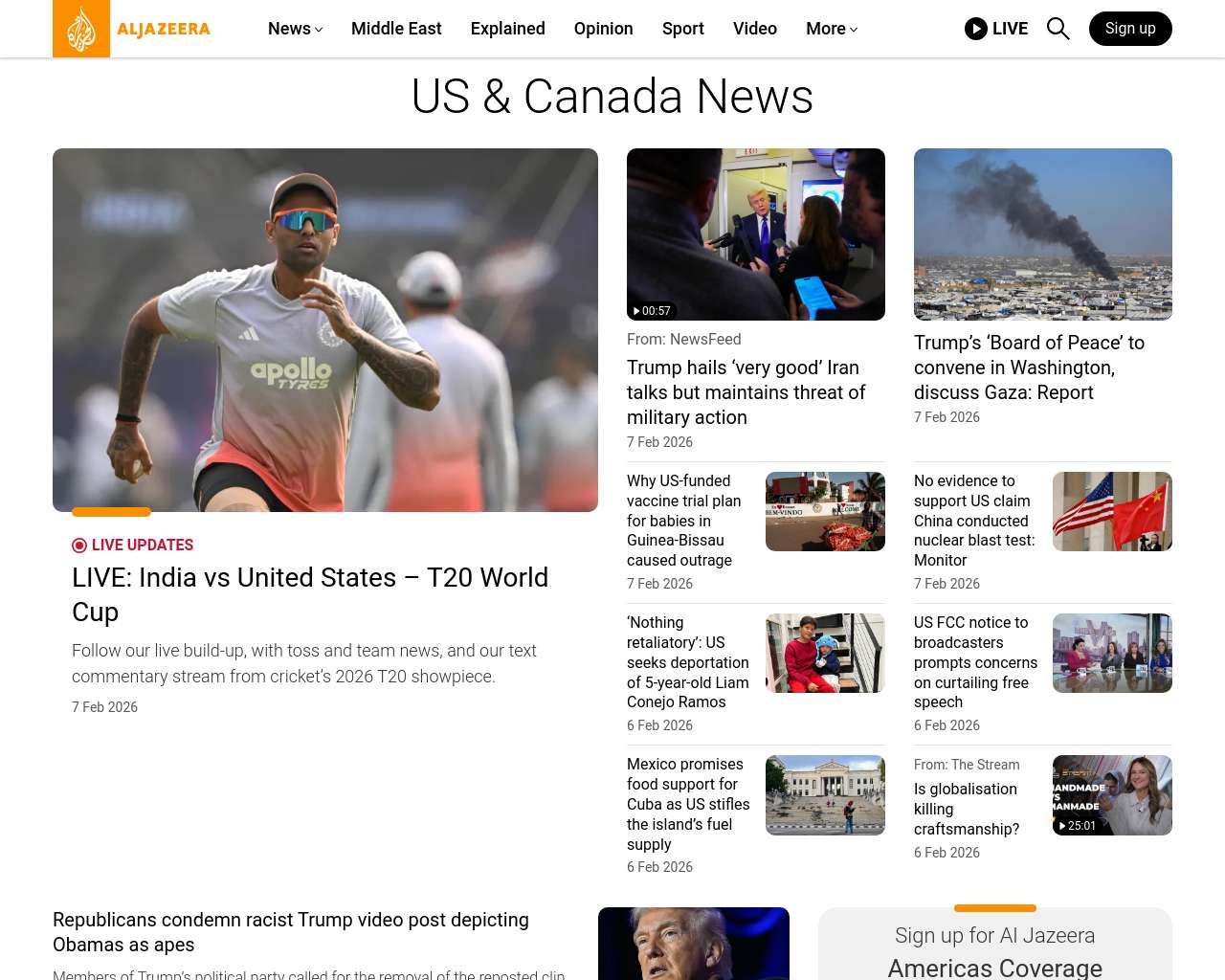The height and width of the screenshot is (980, 1225).
Task: Open the Sport section
Action: (x=682, y=29)
